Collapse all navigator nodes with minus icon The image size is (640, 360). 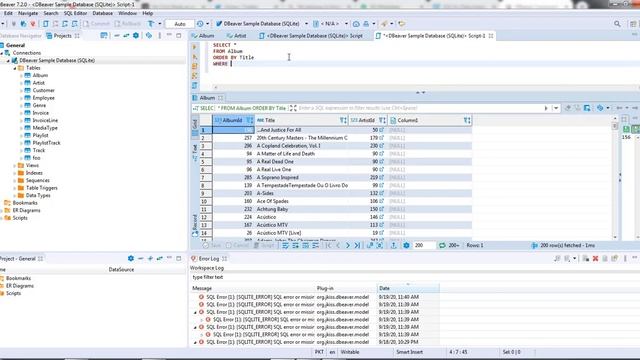pos(117,36)
